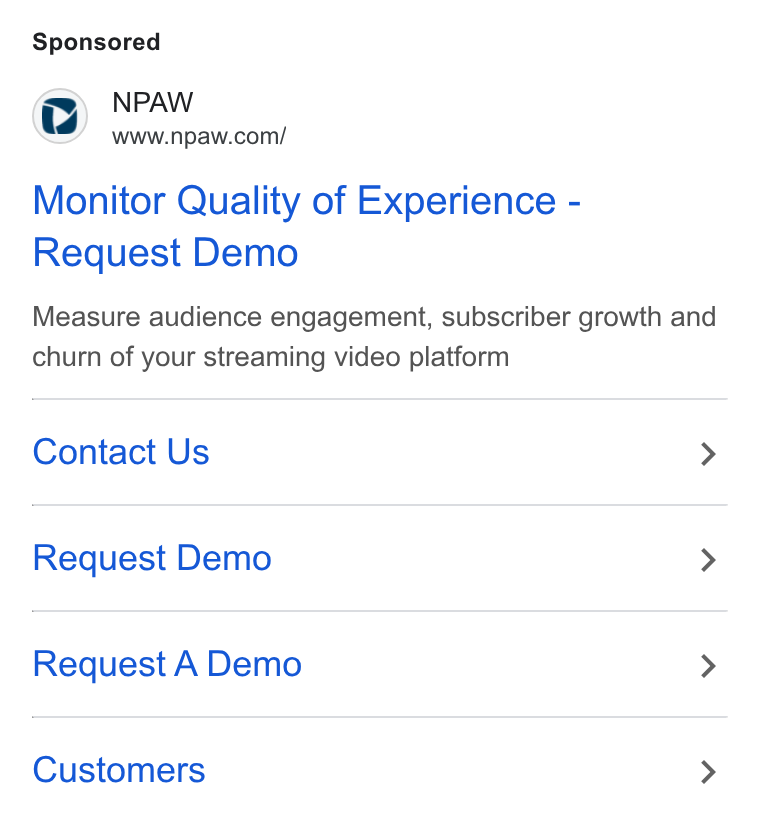Open the Monitor Quality of Experience headline

click(307, 226)
